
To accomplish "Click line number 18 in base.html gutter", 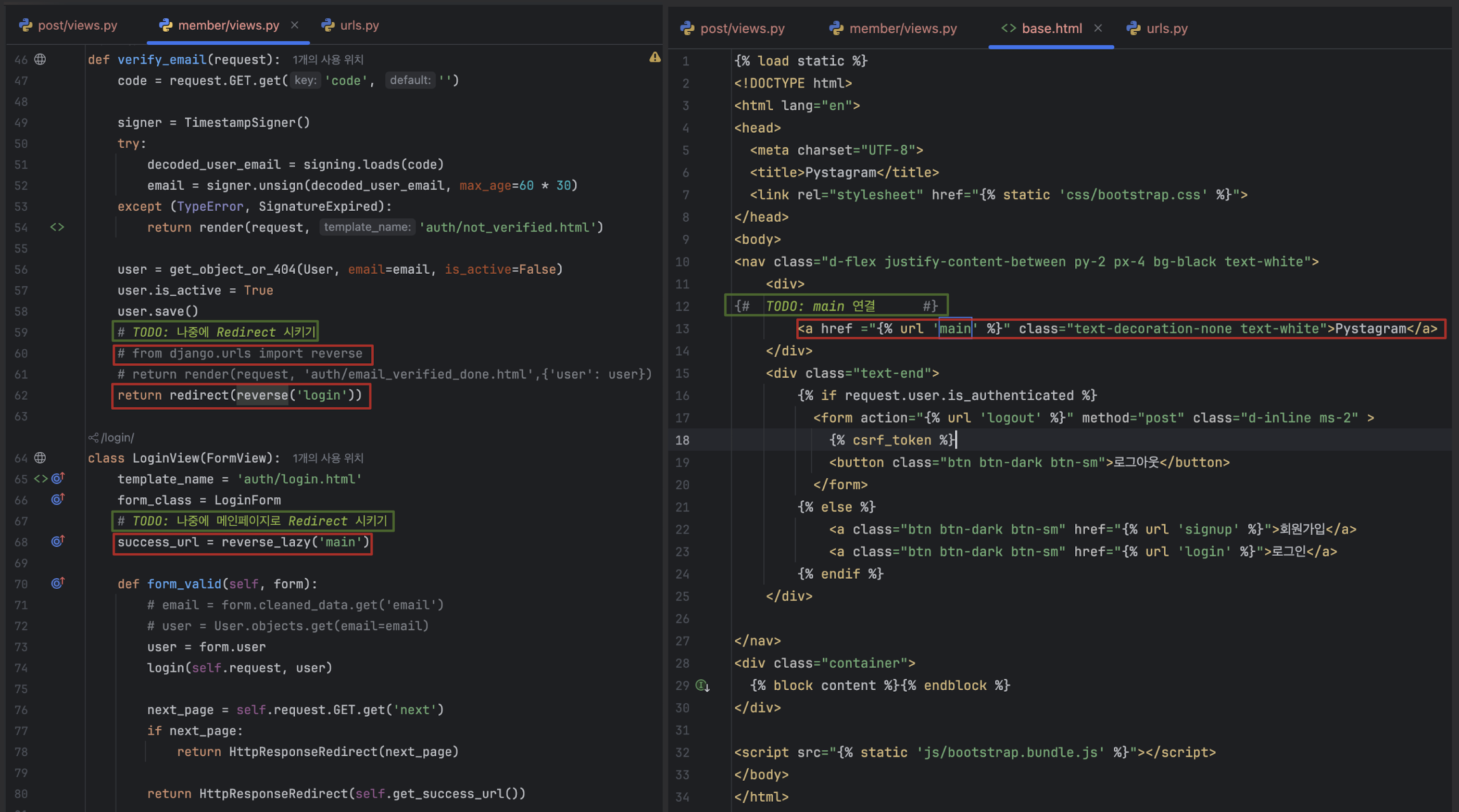I will coord(682,440).
